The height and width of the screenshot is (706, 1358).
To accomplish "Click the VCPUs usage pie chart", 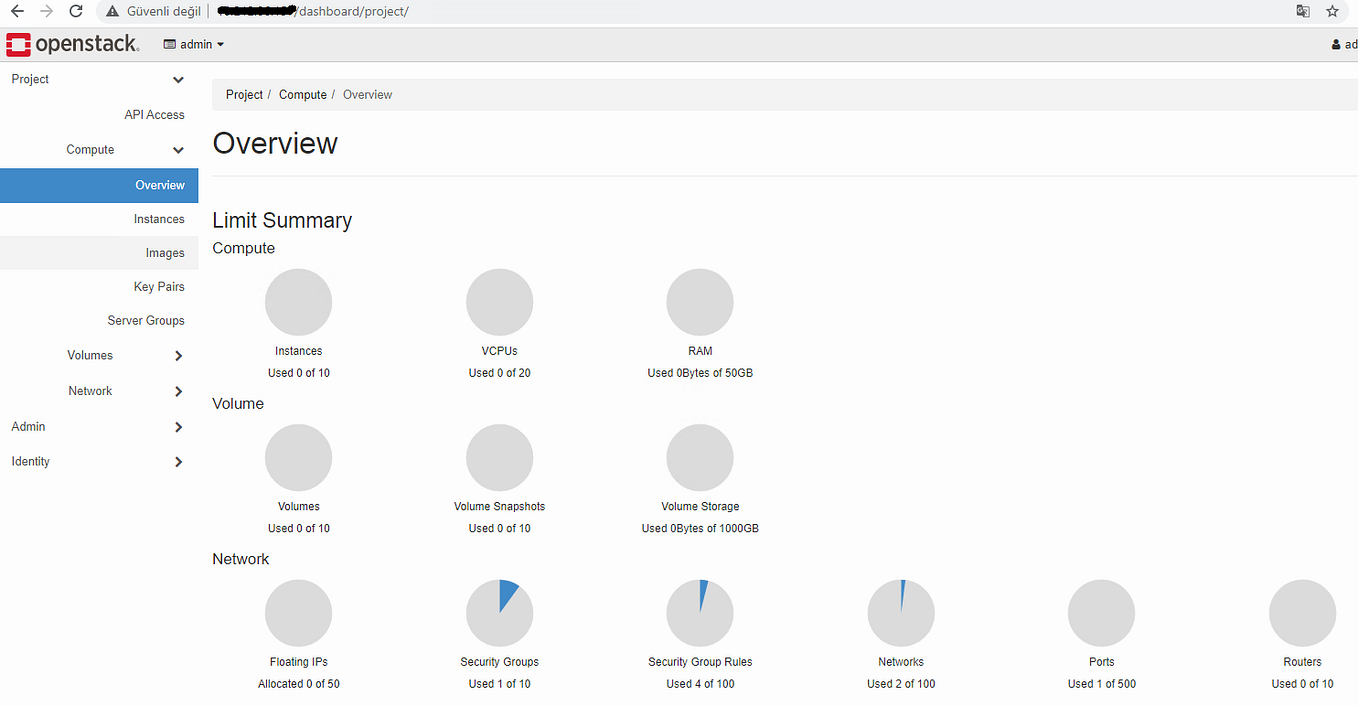I will [x=499, y=302].
